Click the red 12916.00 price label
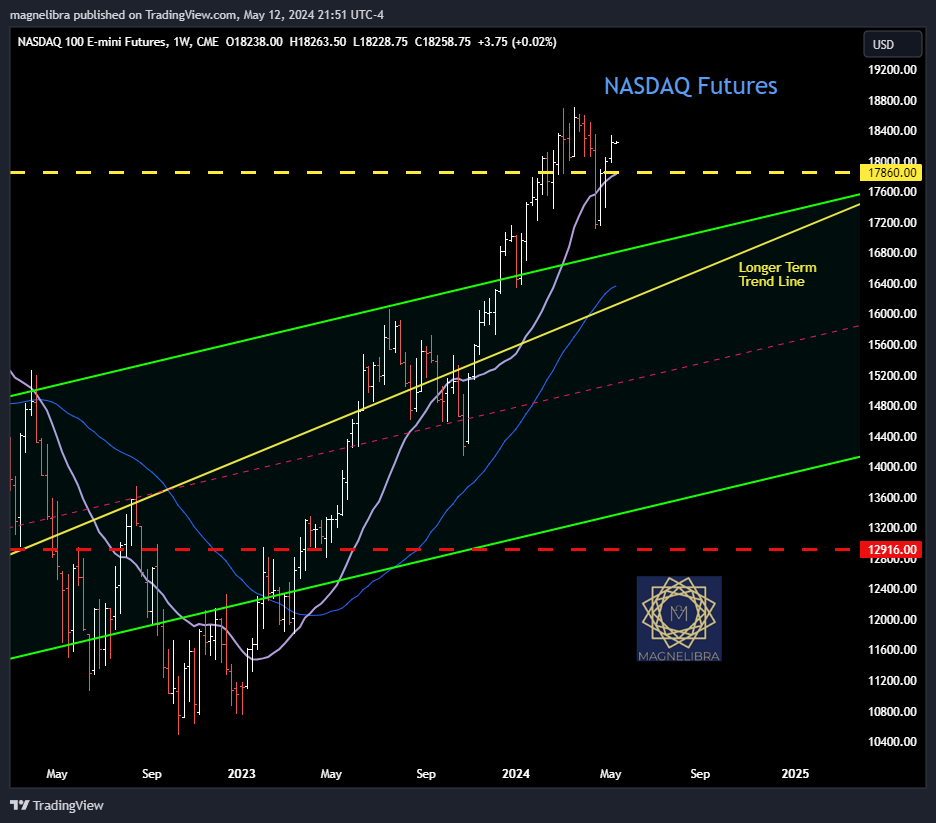936x823 pixels. tap(891, 550)
